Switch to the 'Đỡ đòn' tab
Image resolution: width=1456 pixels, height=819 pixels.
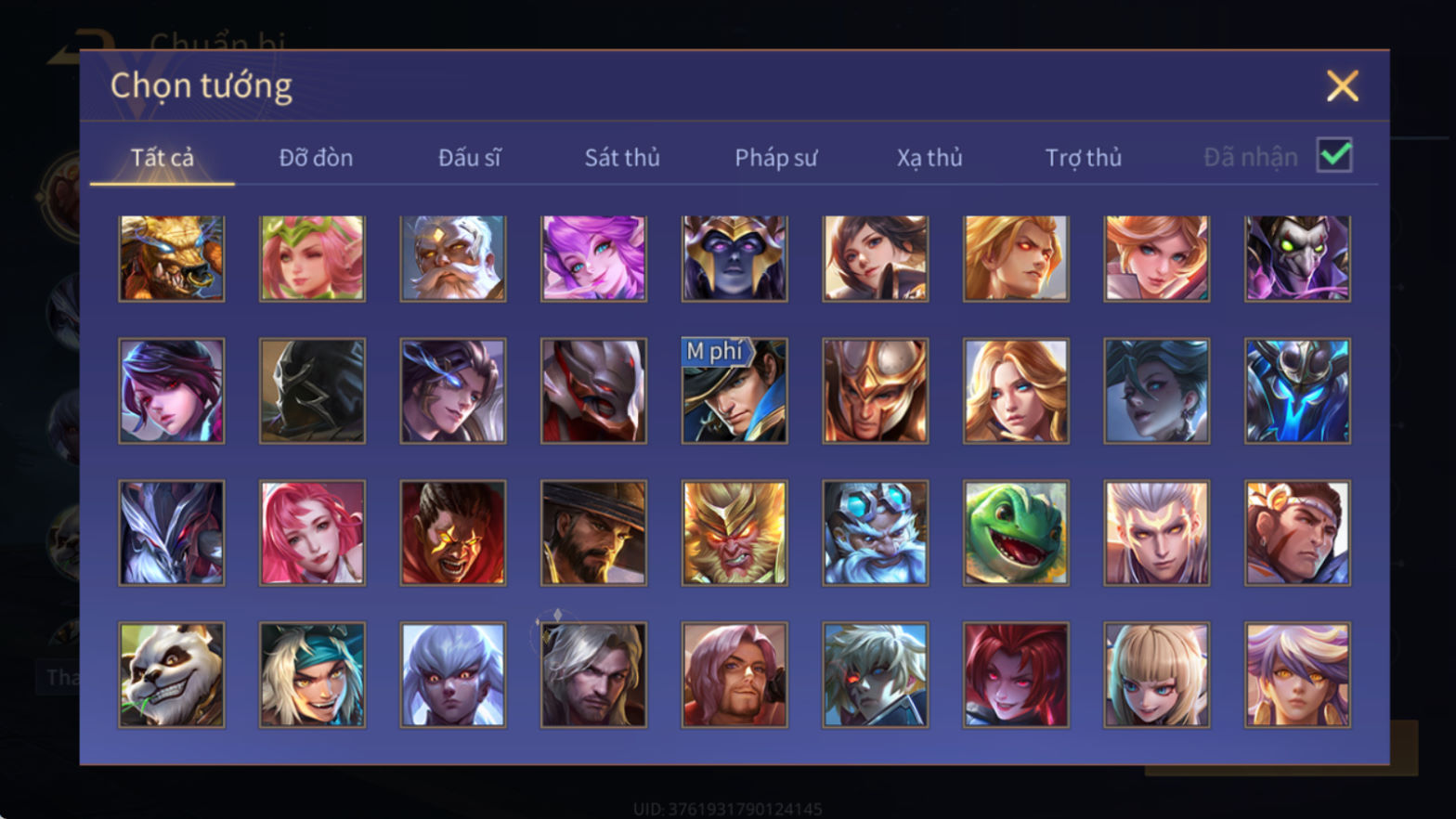[316, 158]
